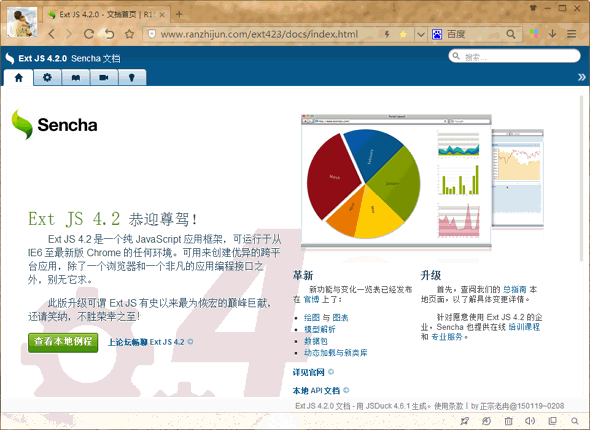Viewport: 590px width, 430px height.
Task: Expand the docs tab overflow double chevron
Action: coord(582,77)
